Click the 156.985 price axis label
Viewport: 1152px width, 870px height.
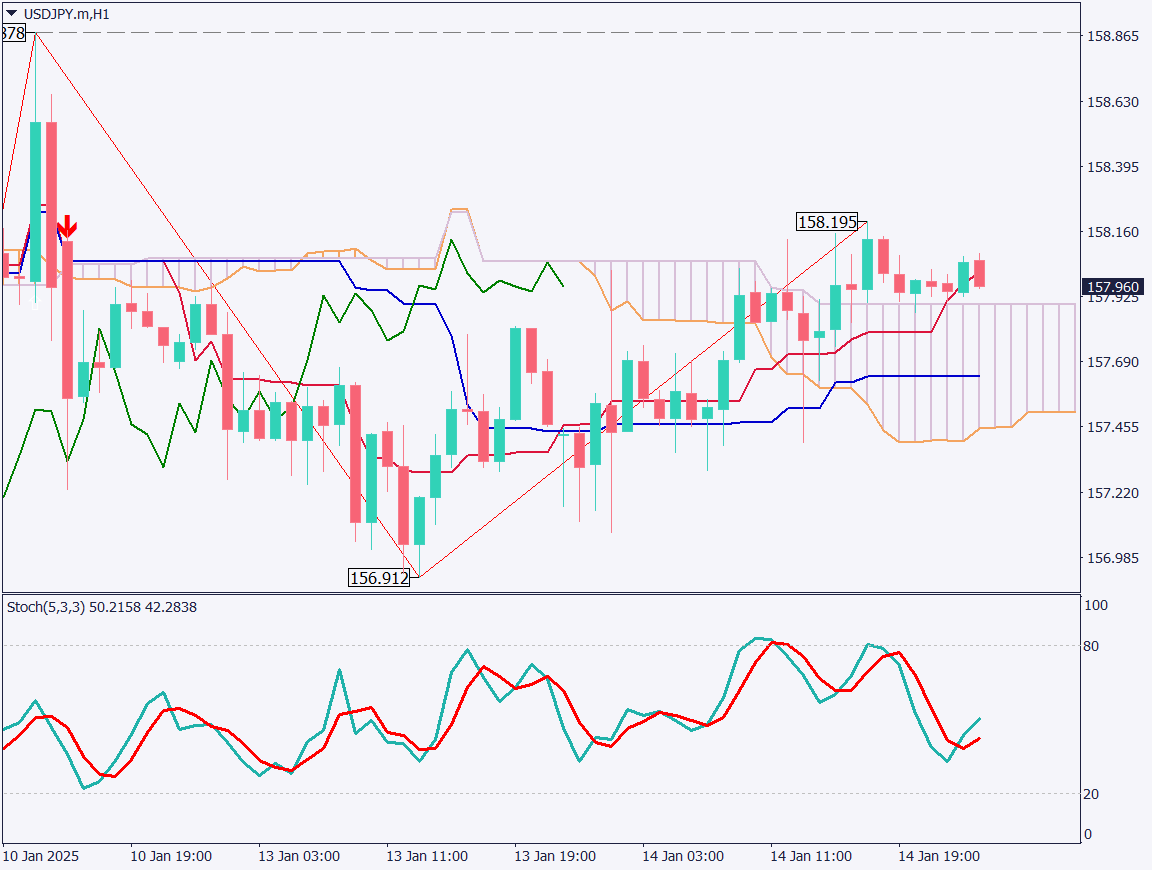[1112, 558]
